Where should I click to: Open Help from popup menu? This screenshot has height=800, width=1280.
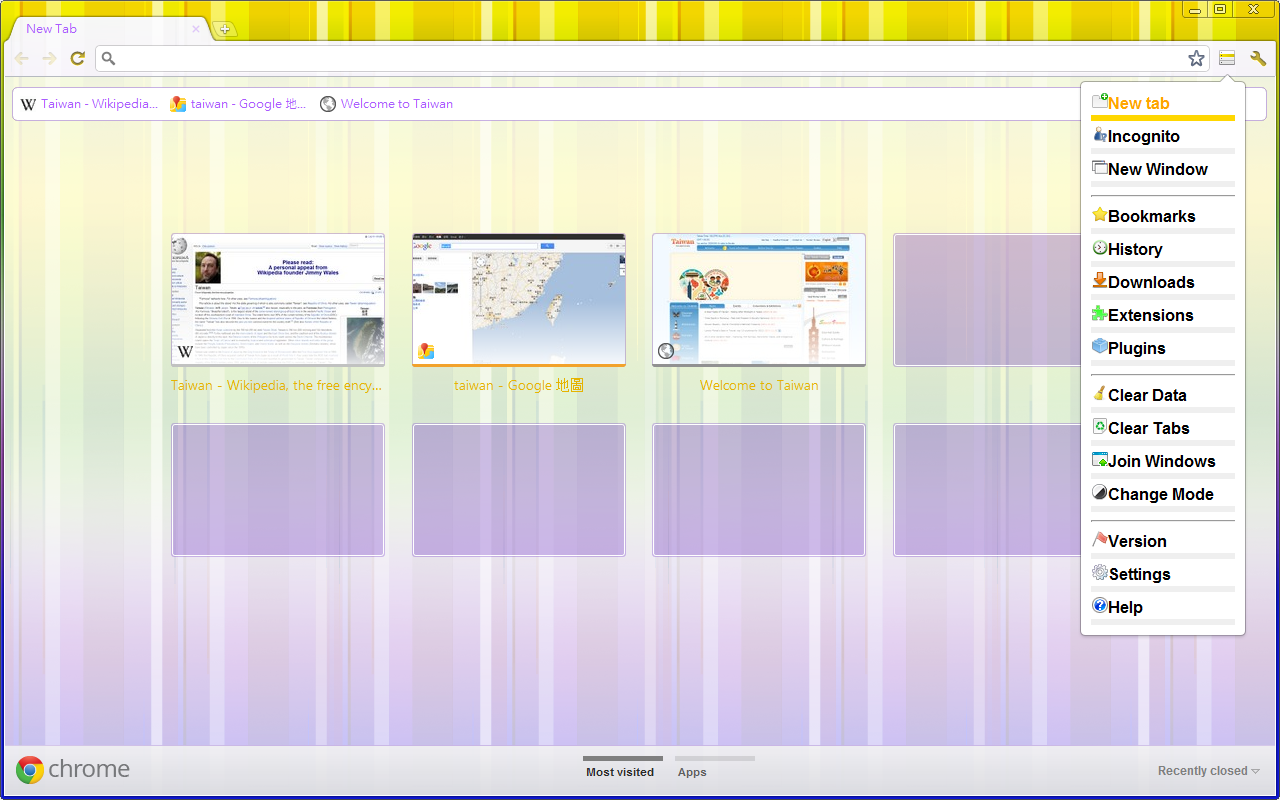pos(1163,608)
